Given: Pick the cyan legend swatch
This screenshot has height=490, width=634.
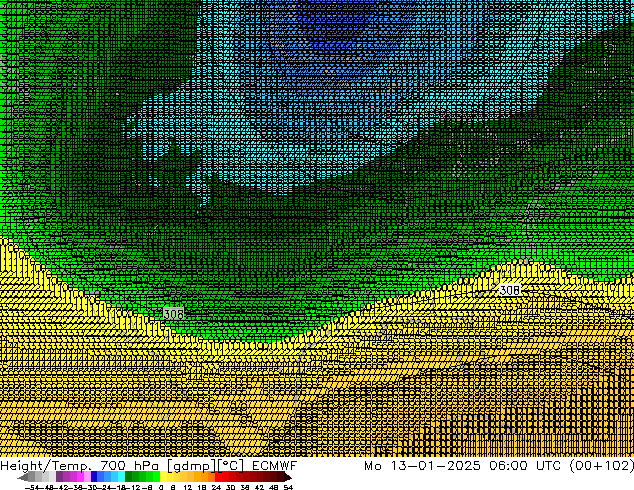Looking at the screenshot, I should click(x=121, y=477).
